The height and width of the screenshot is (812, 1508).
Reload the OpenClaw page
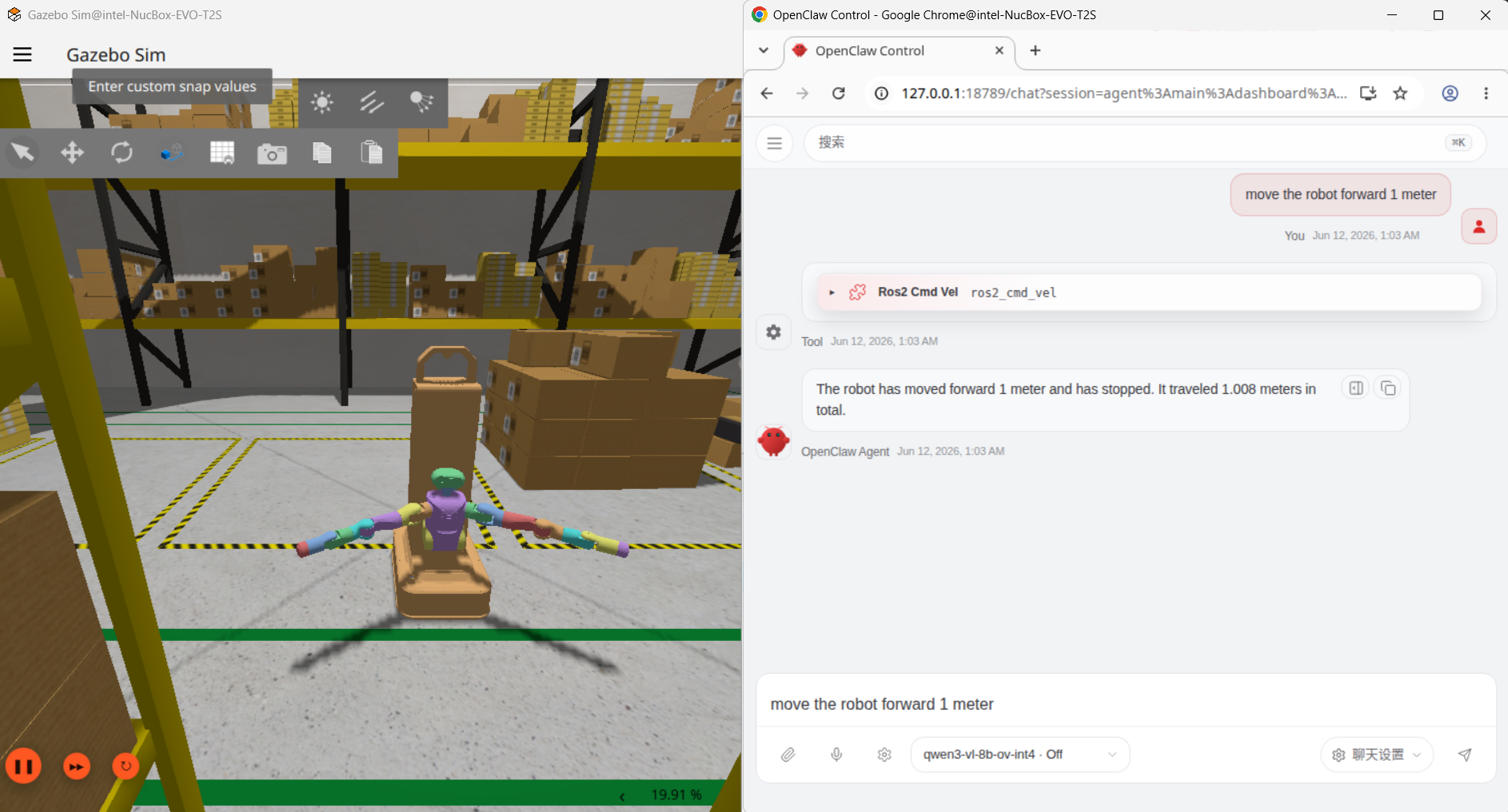(x=839, y=94)
